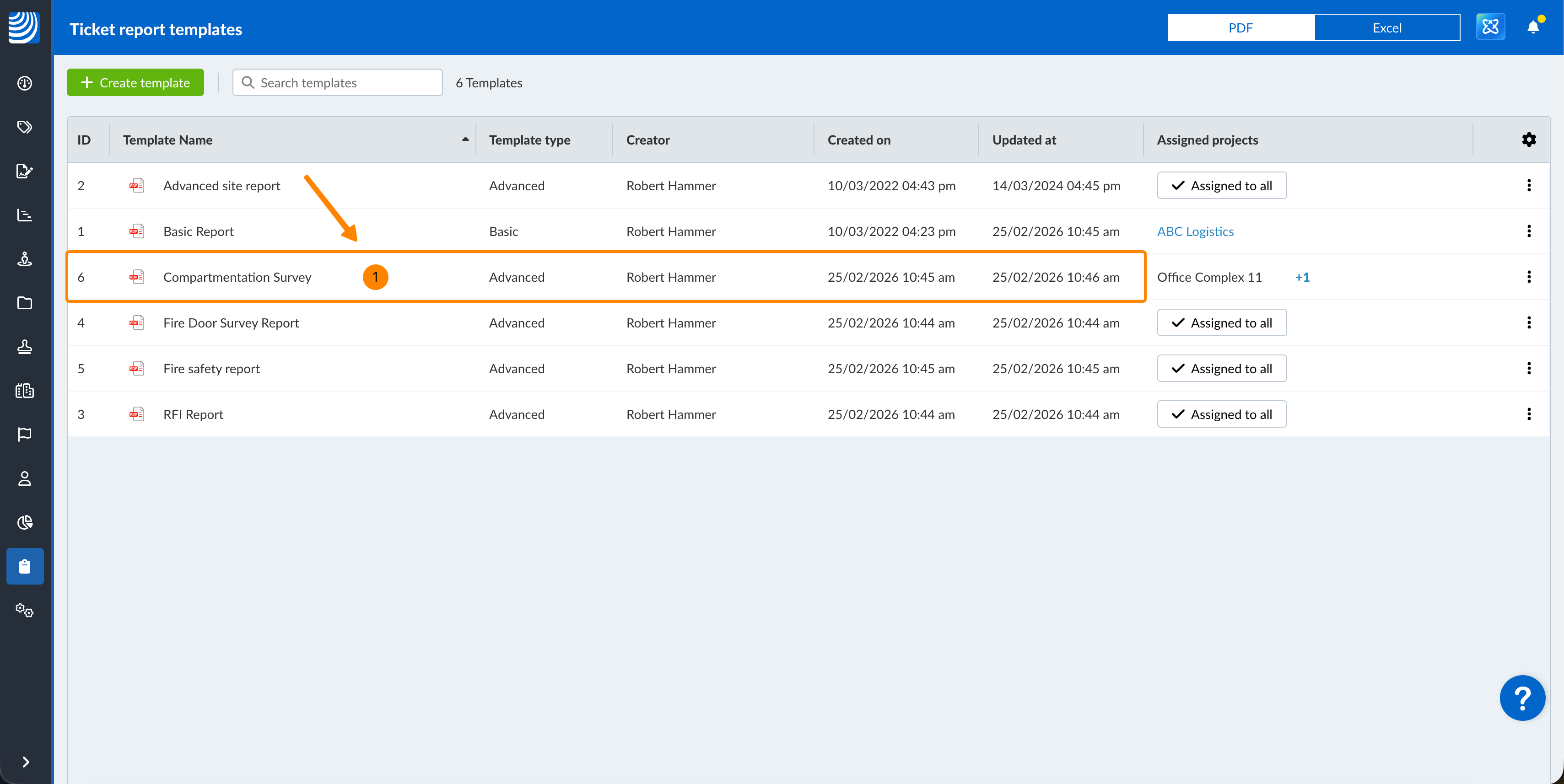
Task: Switch to the PDF tab
Action: coord(1240,28)
